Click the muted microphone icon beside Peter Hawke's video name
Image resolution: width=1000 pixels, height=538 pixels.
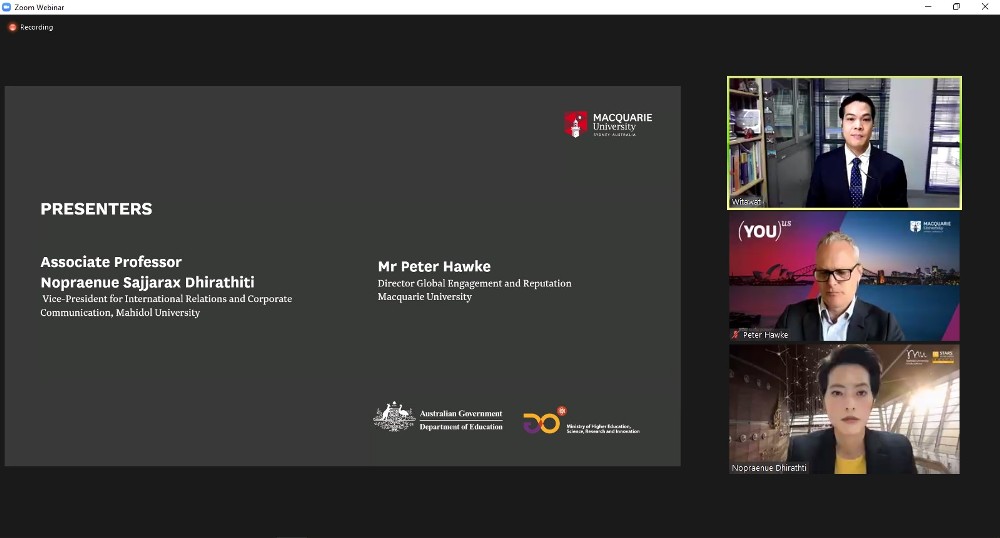736,335
